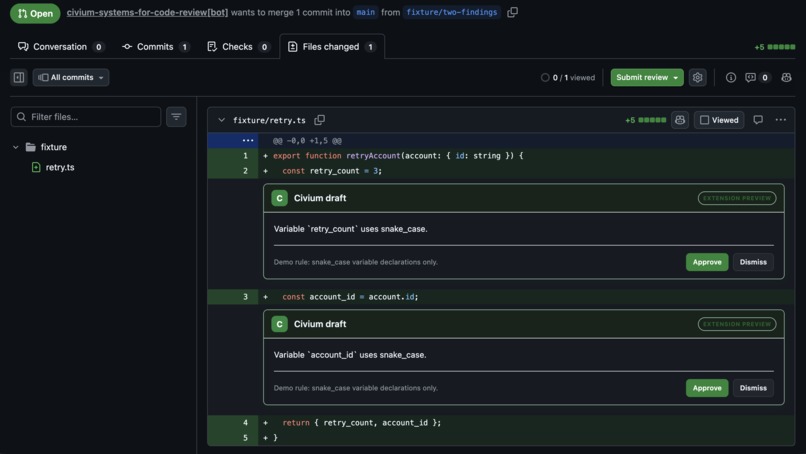Click the Extension Preview badge on the retry_count draft

pos(737,198)
